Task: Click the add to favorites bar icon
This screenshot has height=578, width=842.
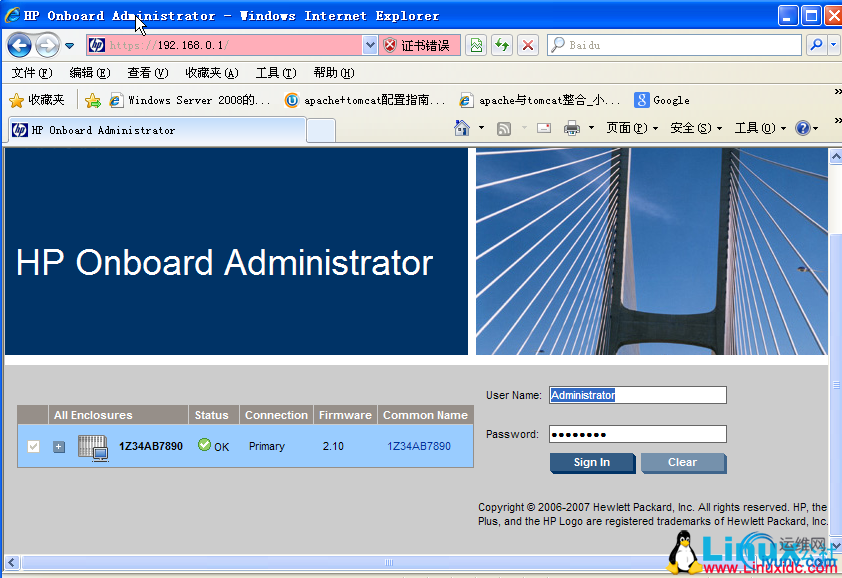Action: pyautogui.click(x=93, y=100)
